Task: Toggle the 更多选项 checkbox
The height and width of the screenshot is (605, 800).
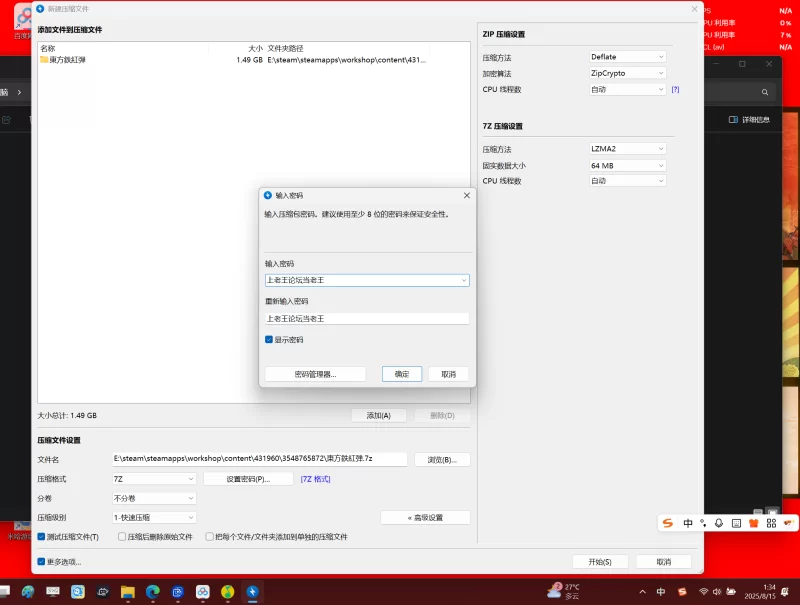Action: coord(41,562)
